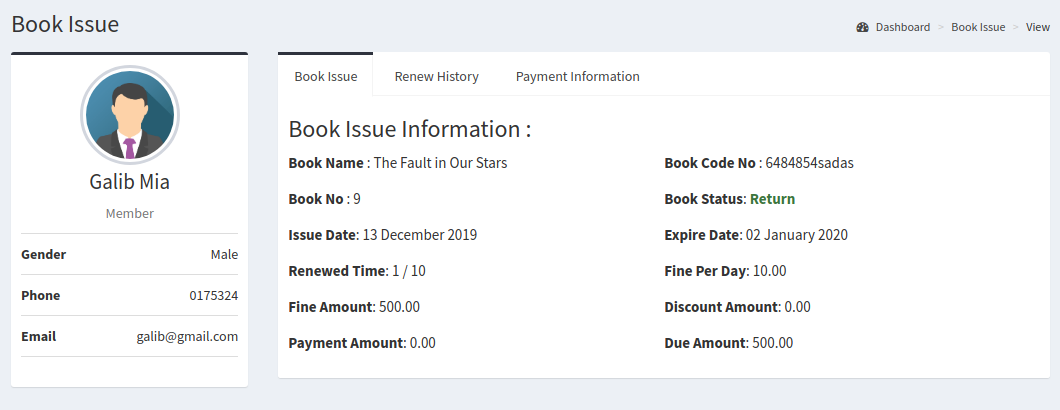Screen dimensions: 1060x410
Task: Switch to the Payment Information tab
Action: (x=577, y=76)
